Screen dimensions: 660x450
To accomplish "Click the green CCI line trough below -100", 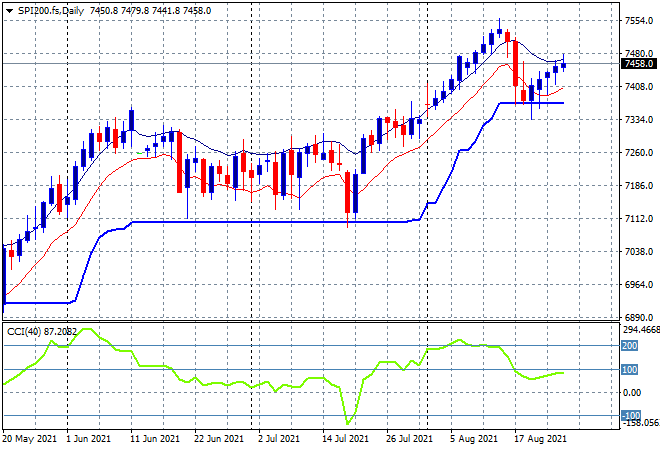I will click(x=348, y=423).
